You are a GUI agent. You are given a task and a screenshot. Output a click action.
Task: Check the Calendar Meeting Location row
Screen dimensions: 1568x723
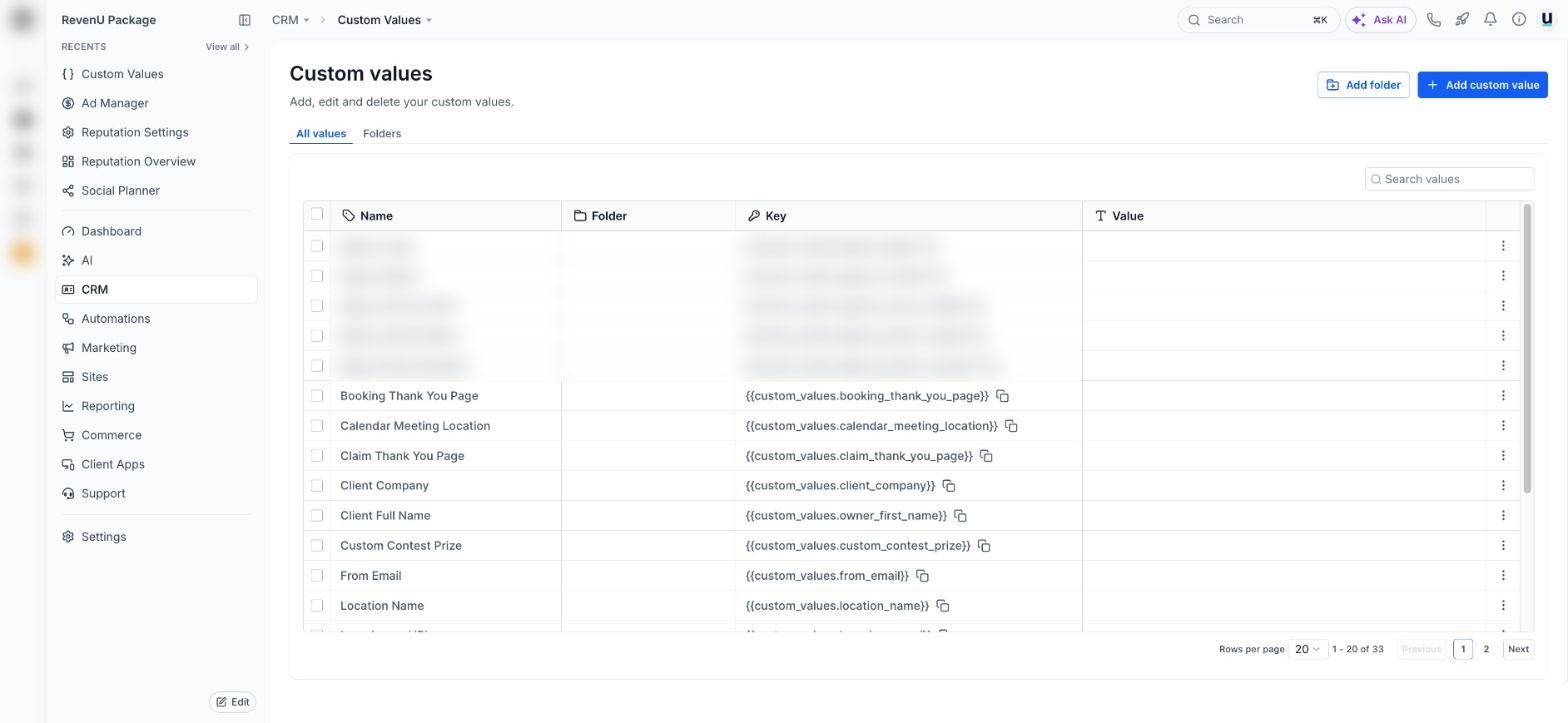click(x=317, y=426)
